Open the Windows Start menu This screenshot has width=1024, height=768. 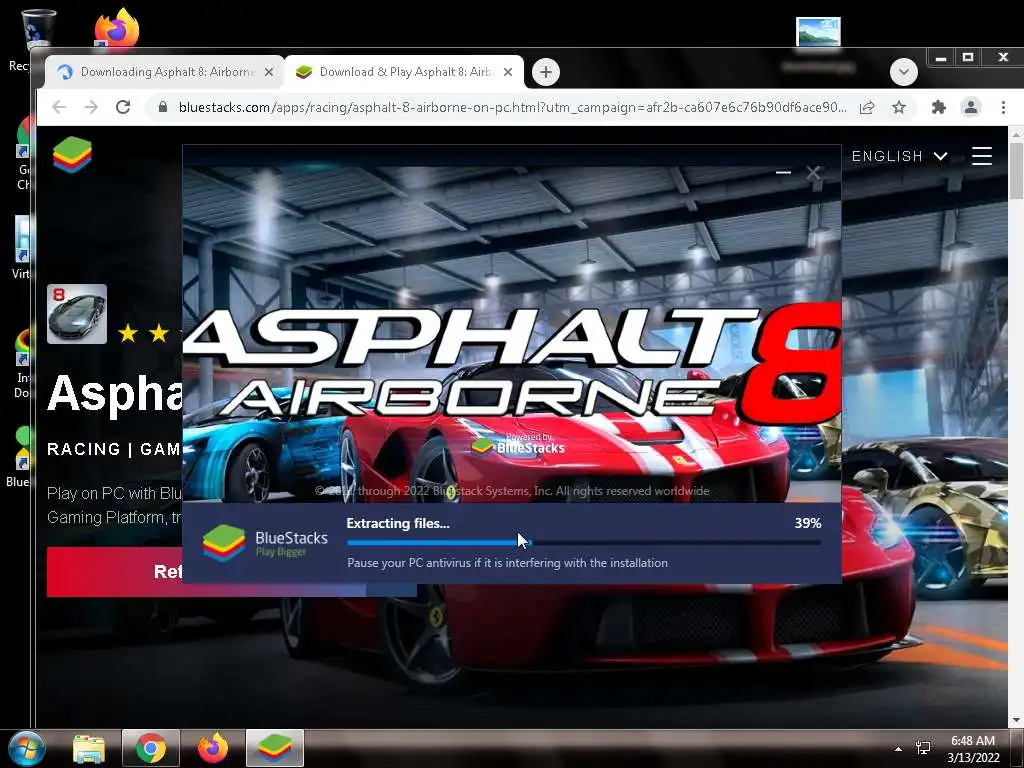[x=26, y=748]
